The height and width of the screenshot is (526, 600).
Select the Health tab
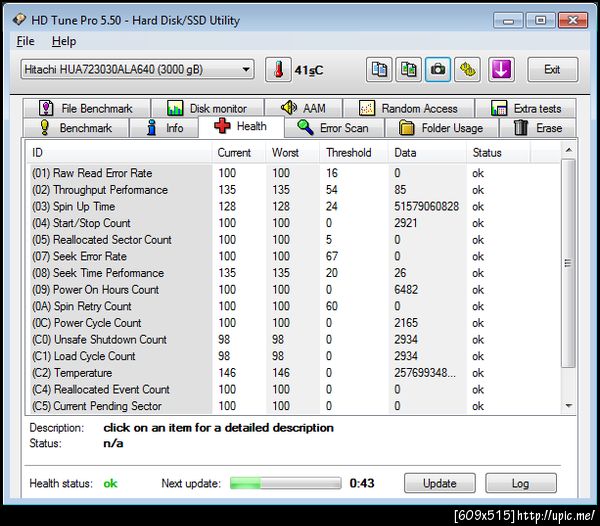coord(241,126)
